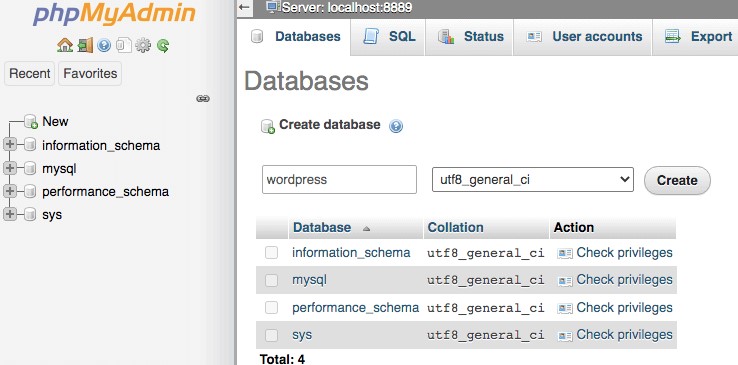The height and width of the screenshot is (365, 738).
Task: Open the User accounts tab
Action: [x=583, y=37]
